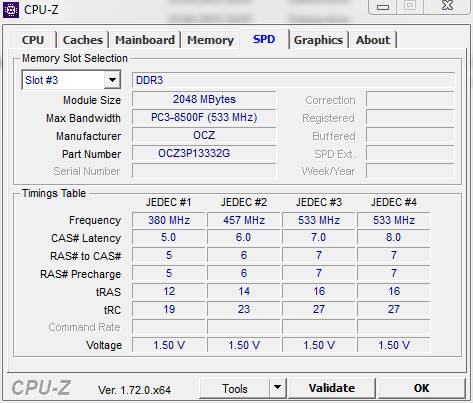
Task: Click the CAS# Latency 7.0 cell
Action: tap(319, 237)
